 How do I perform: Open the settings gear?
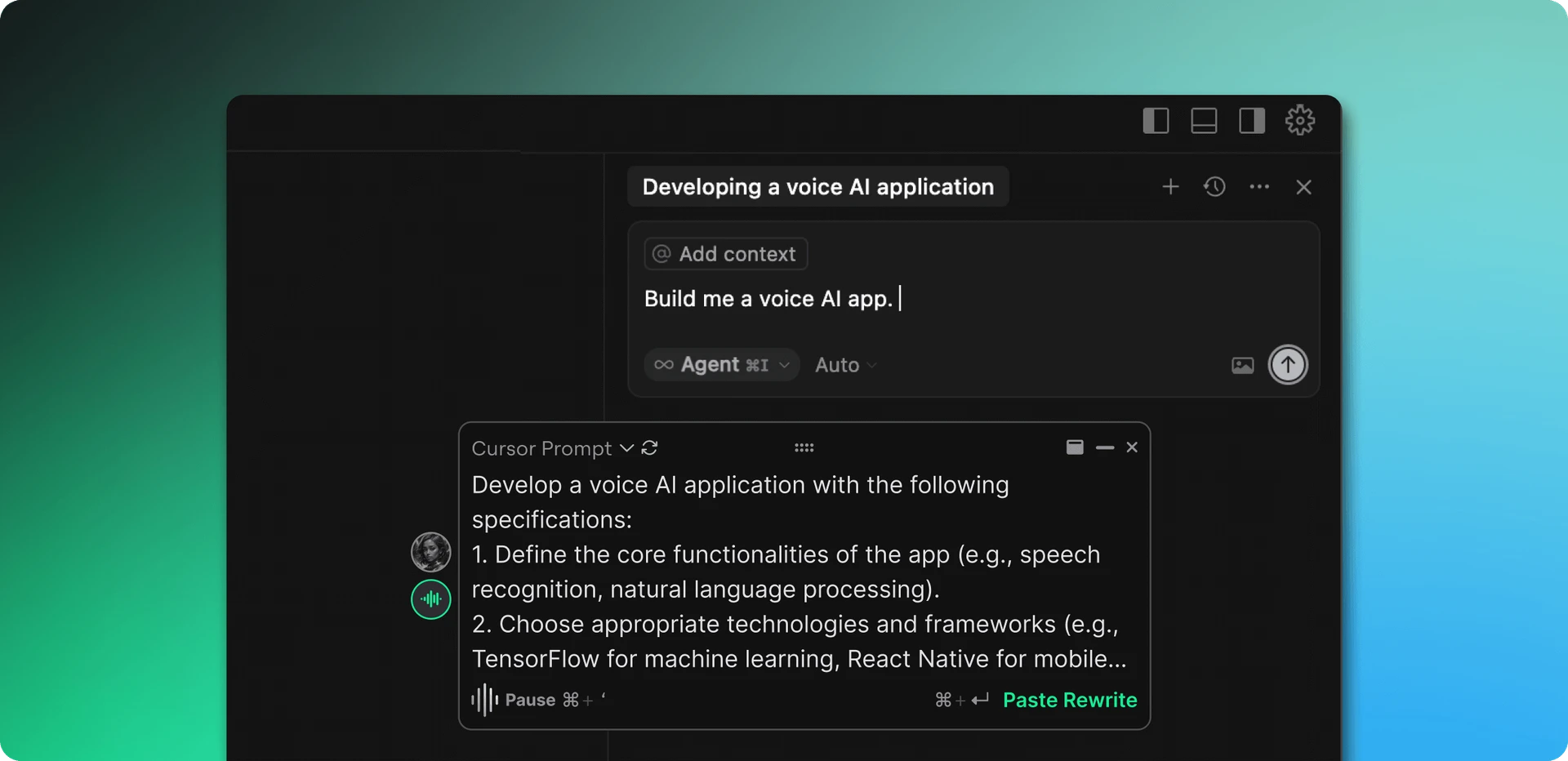[1299, 120]
